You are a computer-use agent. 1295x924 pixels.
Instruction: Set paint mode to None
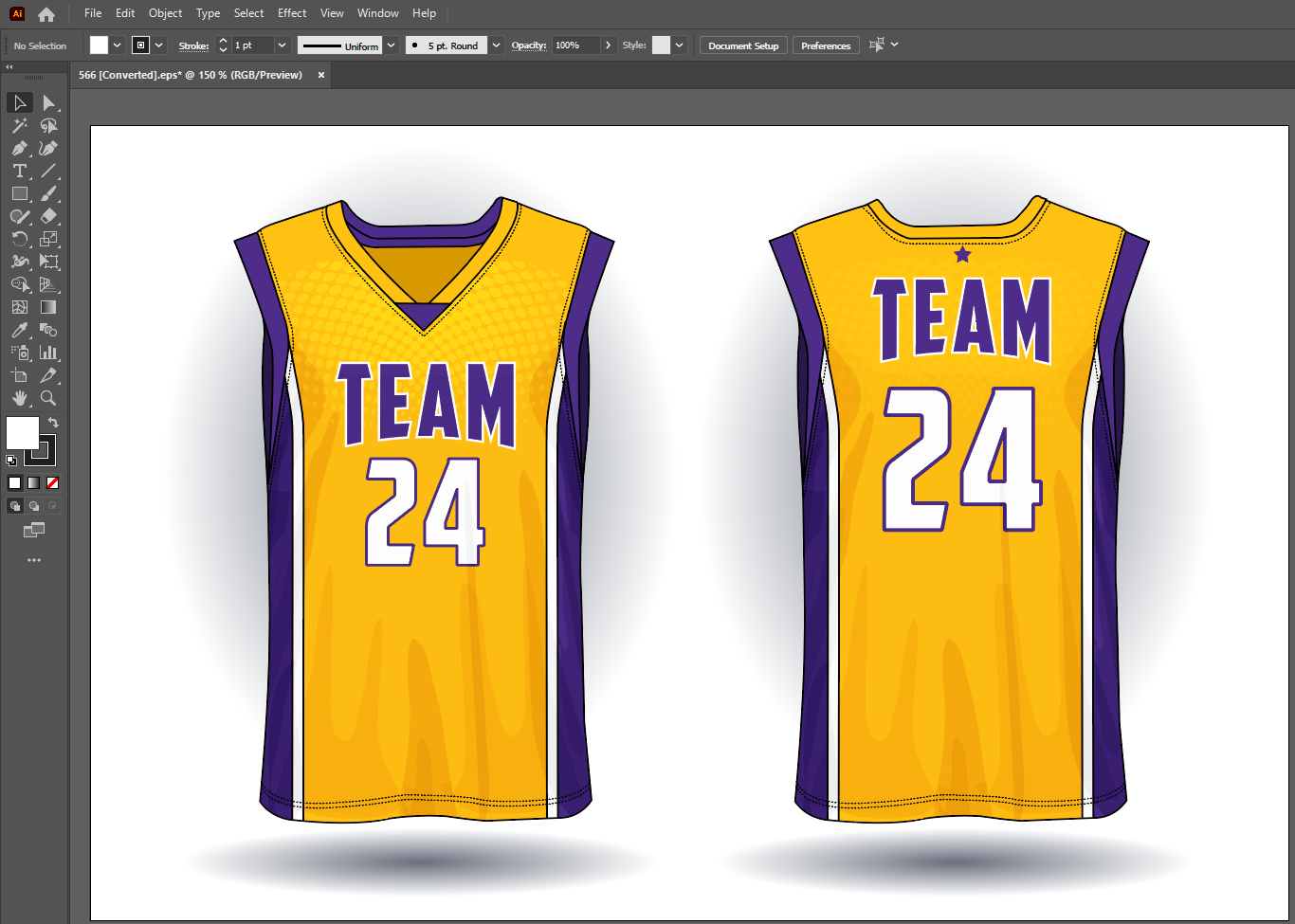tap(53, 482)
